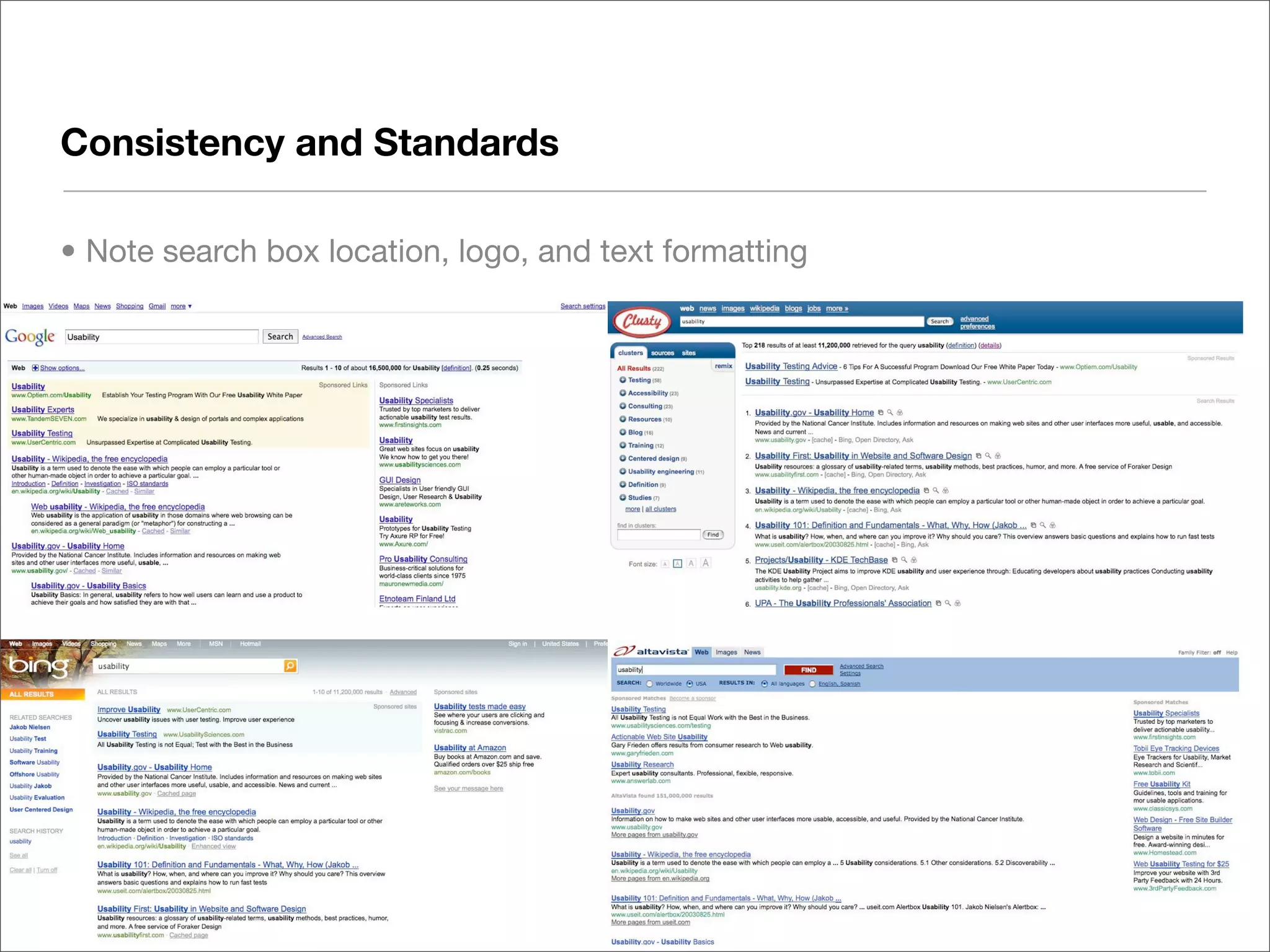Viewport: 1270px width, 952px height.
Task: Click Clusty wikipedia navigation link
Action: (x=765, y=309)
